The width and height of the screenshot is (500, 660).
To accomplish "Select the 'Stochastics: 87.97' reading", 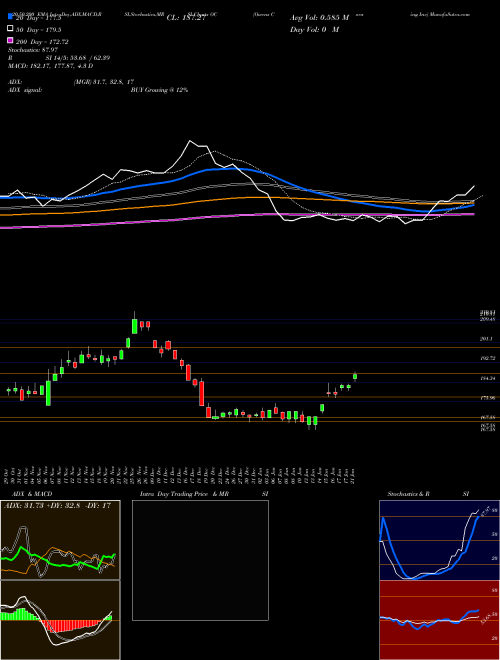I will click(x=33, y=50).
